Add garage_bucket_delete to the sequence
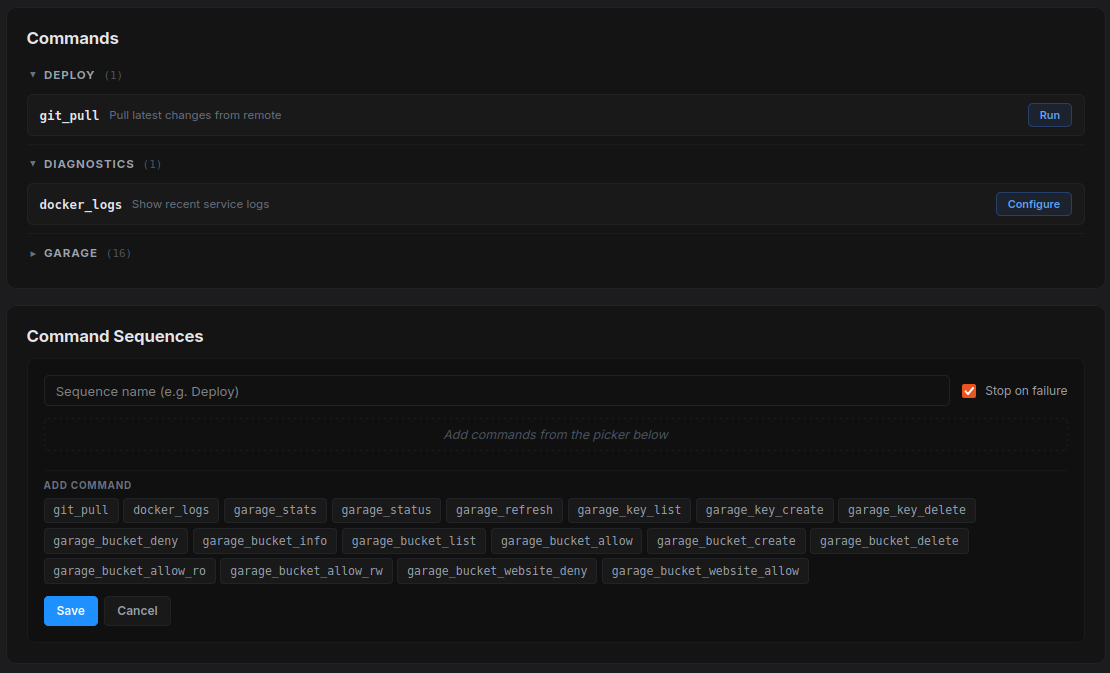 tap(889, 541)
